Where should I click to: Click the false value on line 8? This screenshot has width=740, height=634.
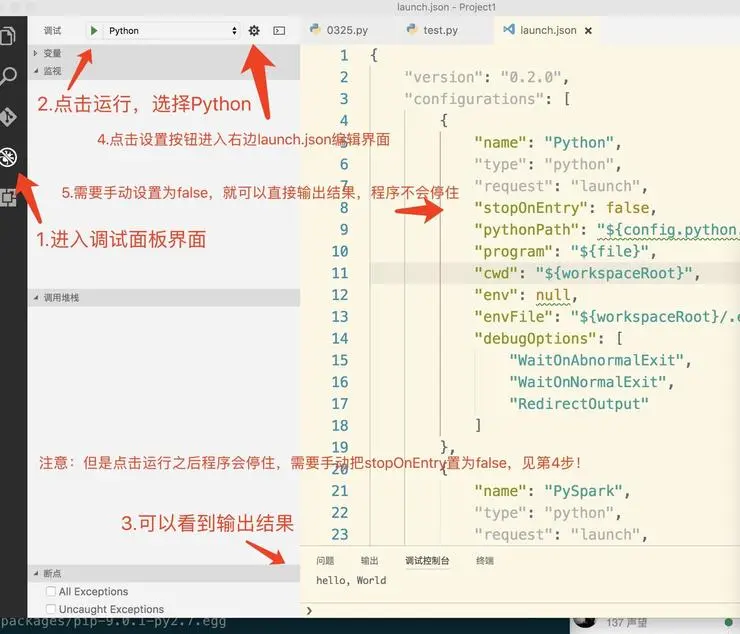pyautogui.click(x=628, y=208)
